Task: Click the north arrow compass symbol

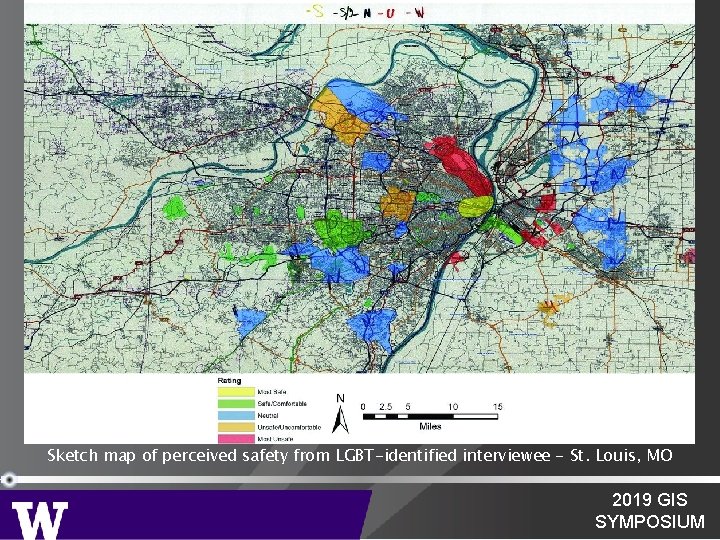Action: 340,414
